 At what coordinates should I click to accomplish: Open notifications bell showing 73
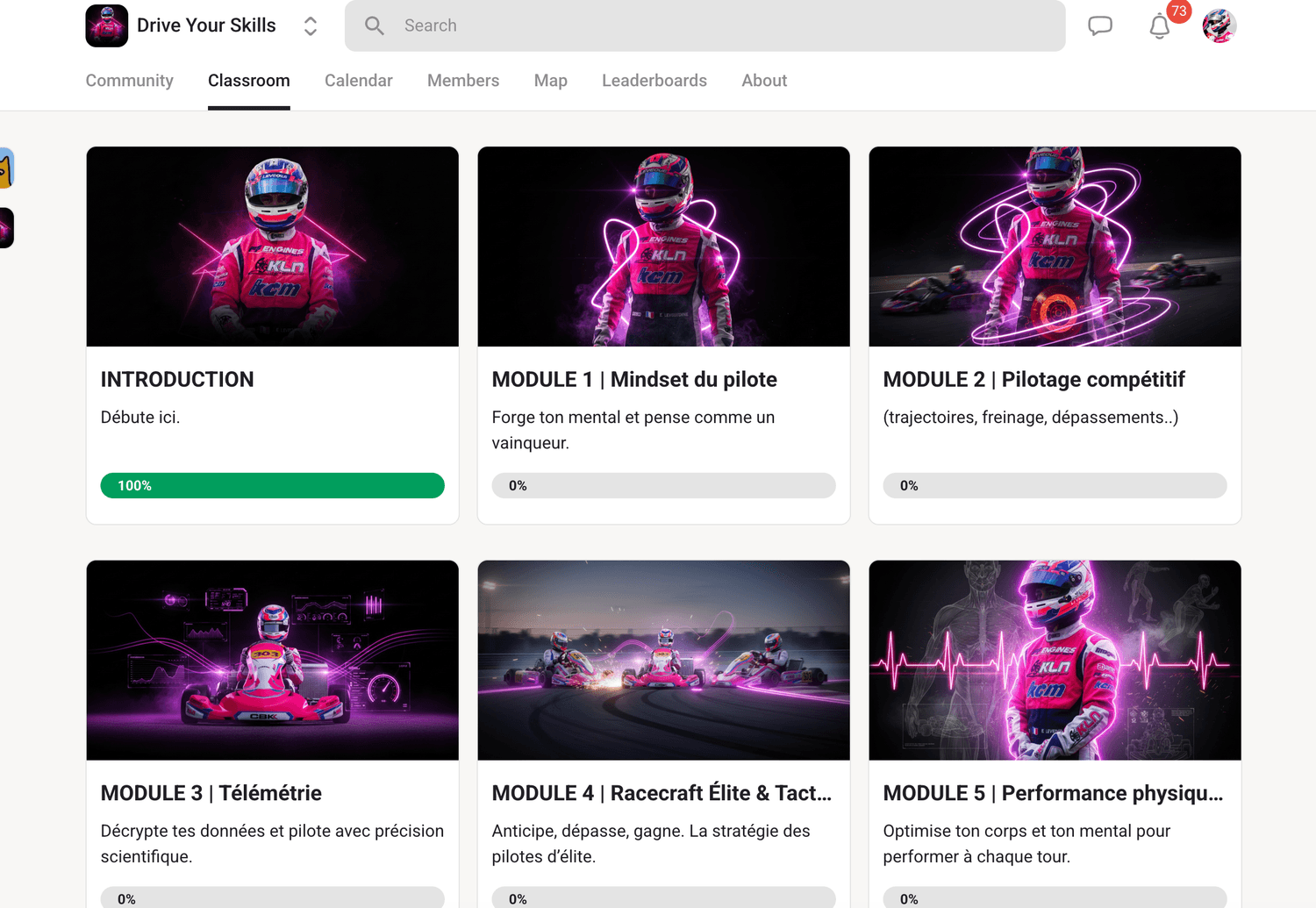[1160, 26]
